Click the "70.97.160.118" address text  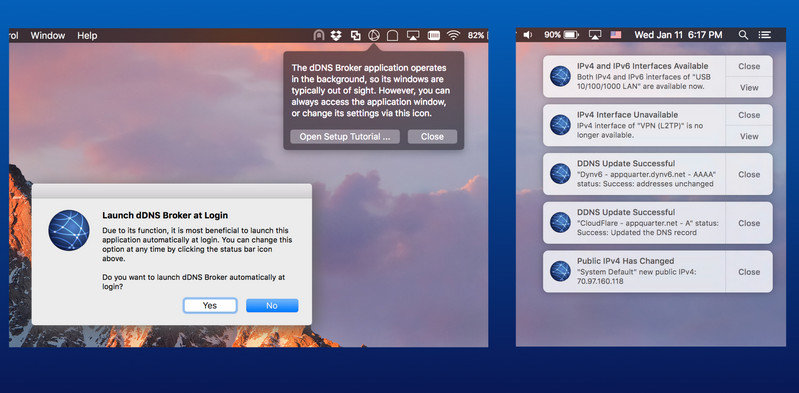coord(600,281)
